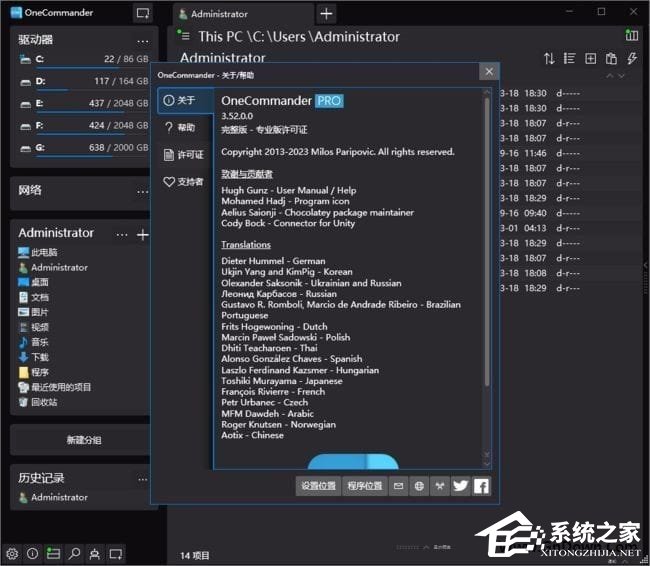Image resolution: width=650 pixels, height=566 pixels.
Task: Open 图片 favorite
Action: [x=34, y=312]
